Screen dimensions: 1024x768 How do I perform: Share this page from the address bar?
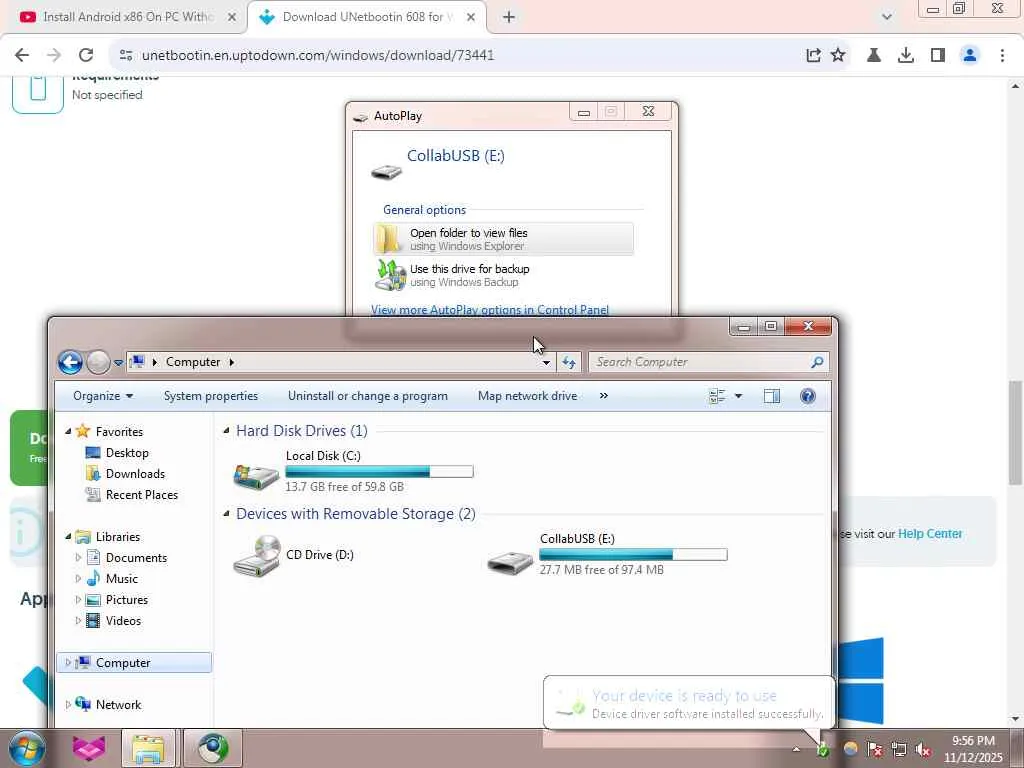tap(813, 55)
